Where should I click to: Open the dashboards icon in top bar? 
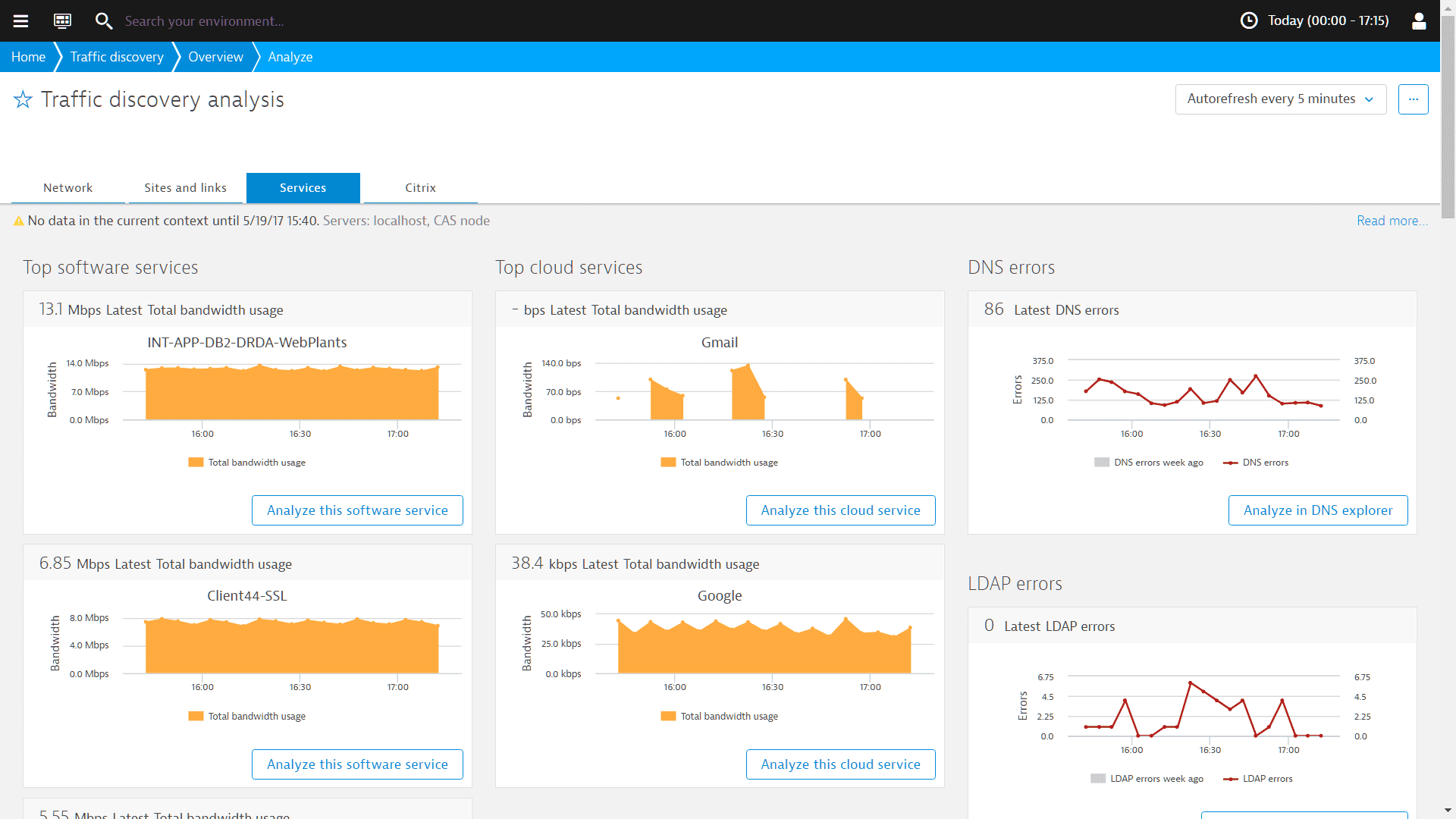click(62, 20)
